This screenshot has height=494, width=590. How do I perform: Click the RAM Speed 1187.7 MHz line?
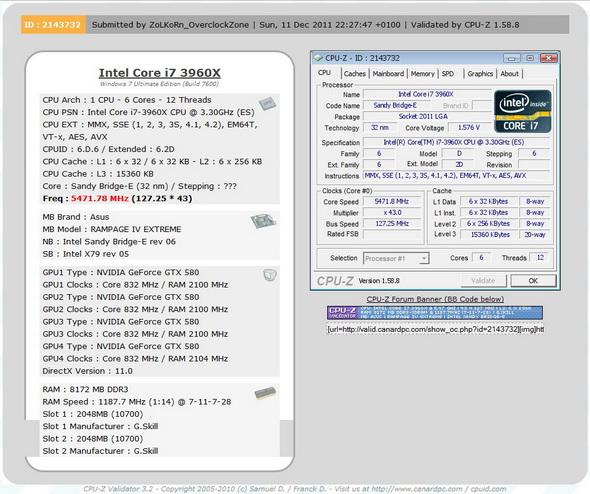(x=137, y=402)
